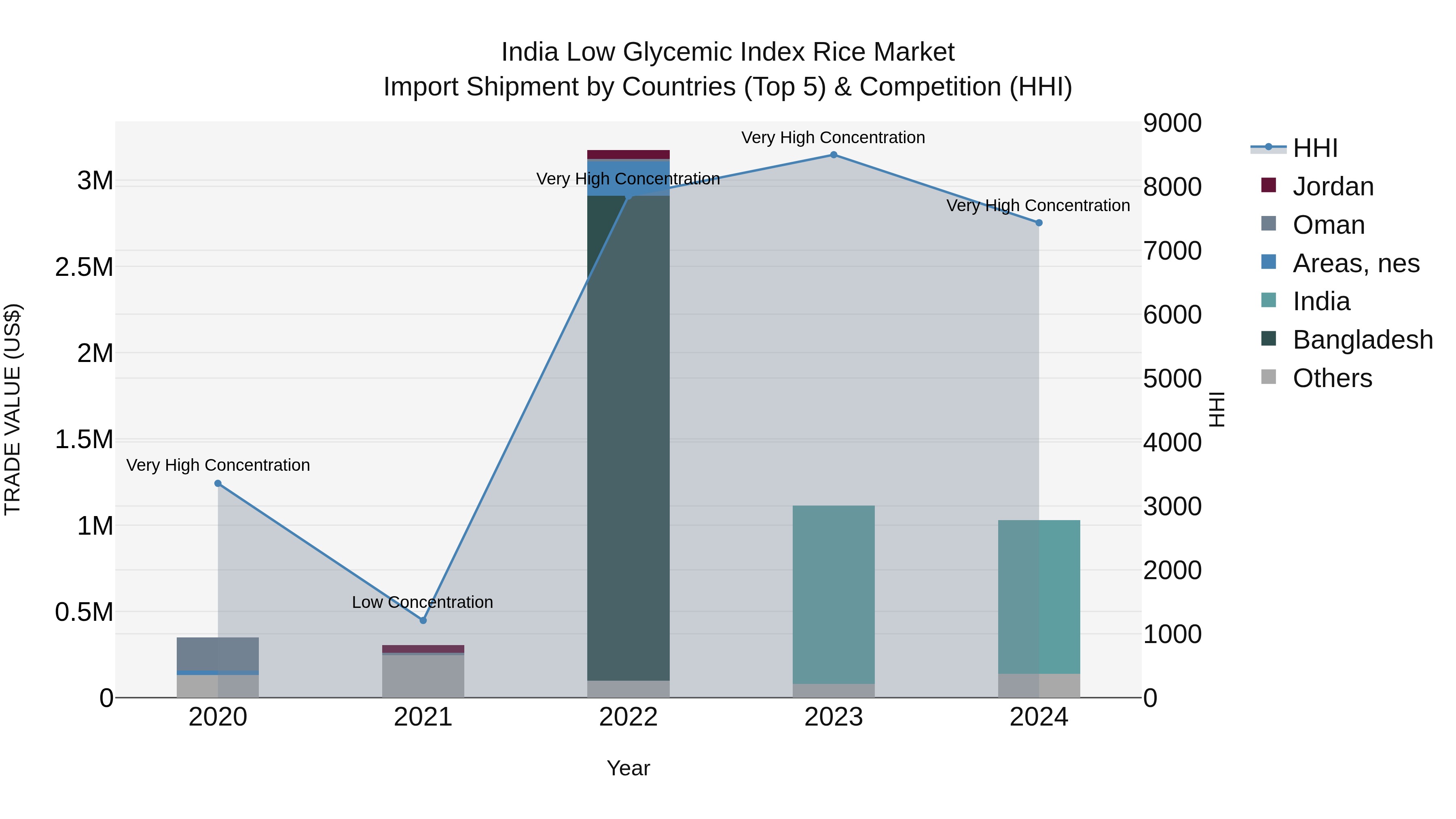Click the Jordan segment atop 2022 bar

[x=629, y=155]
